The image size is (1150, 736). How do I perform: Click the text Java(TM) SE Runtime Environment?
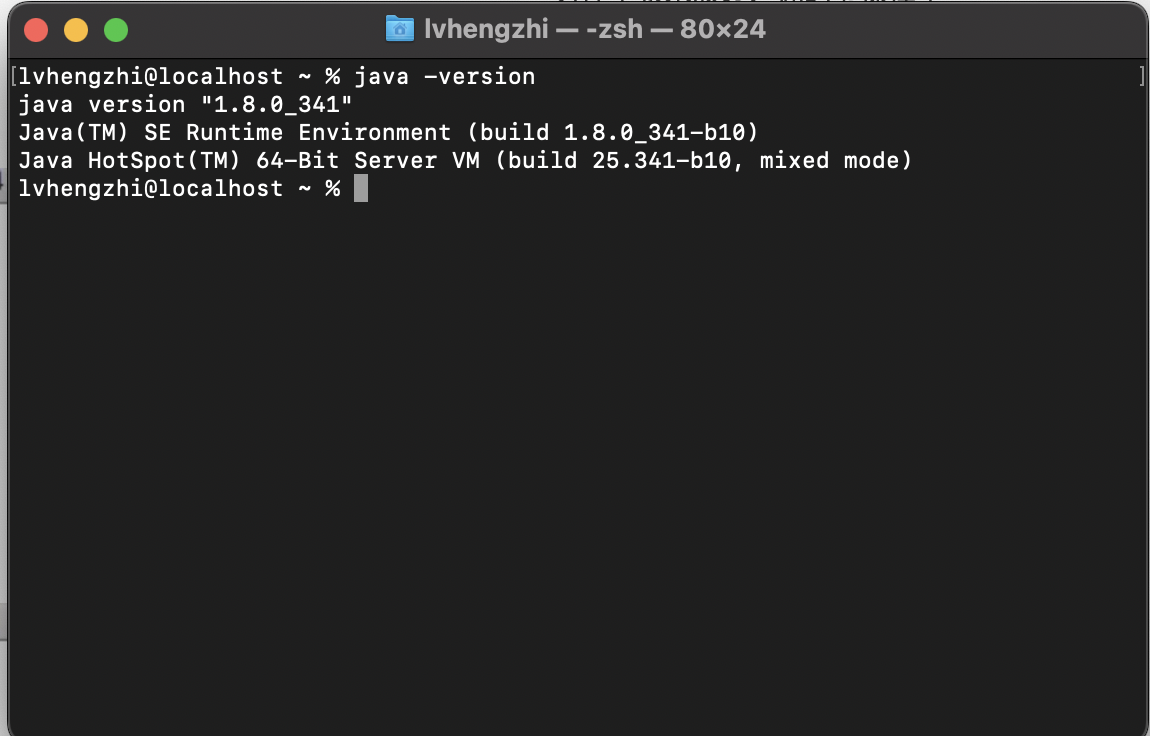click(235, 133)
